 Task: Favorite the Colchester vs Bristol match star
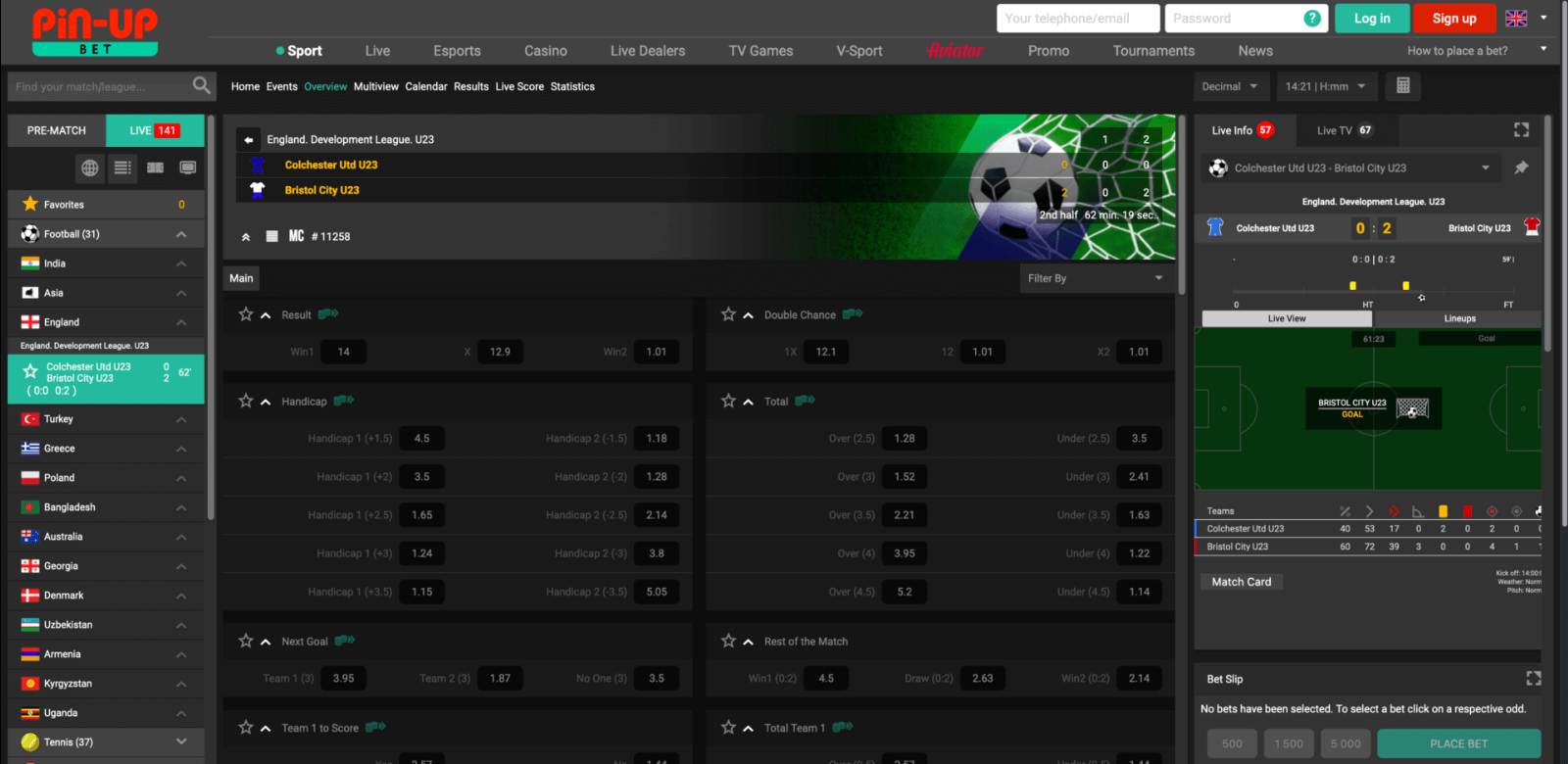point(30,371)
